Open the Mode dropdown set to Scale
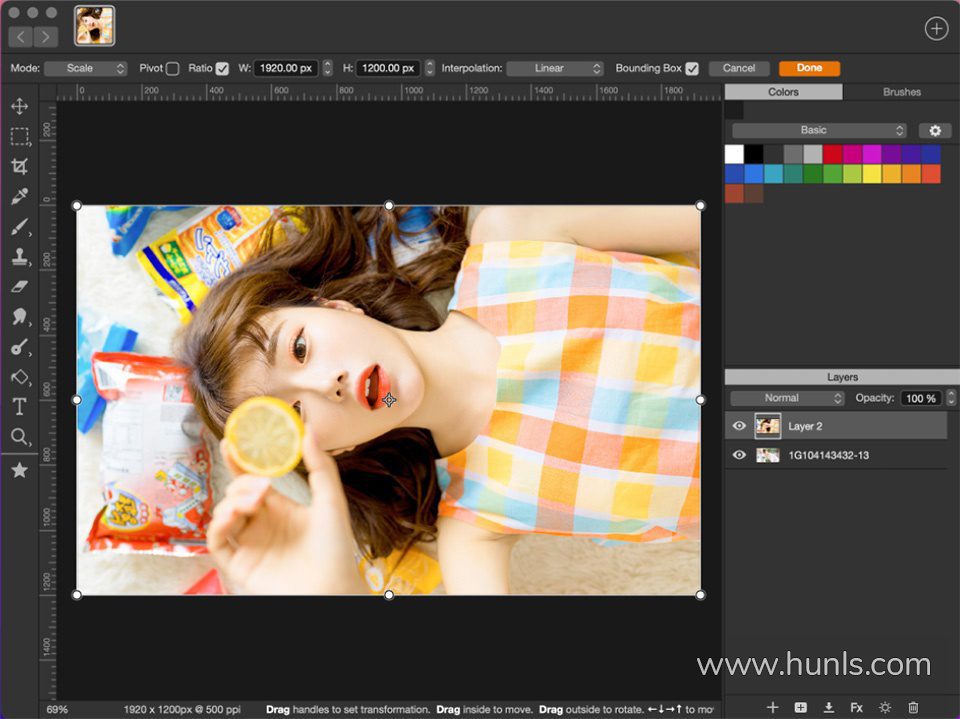960x719 pixels. (x=90, y=68)
